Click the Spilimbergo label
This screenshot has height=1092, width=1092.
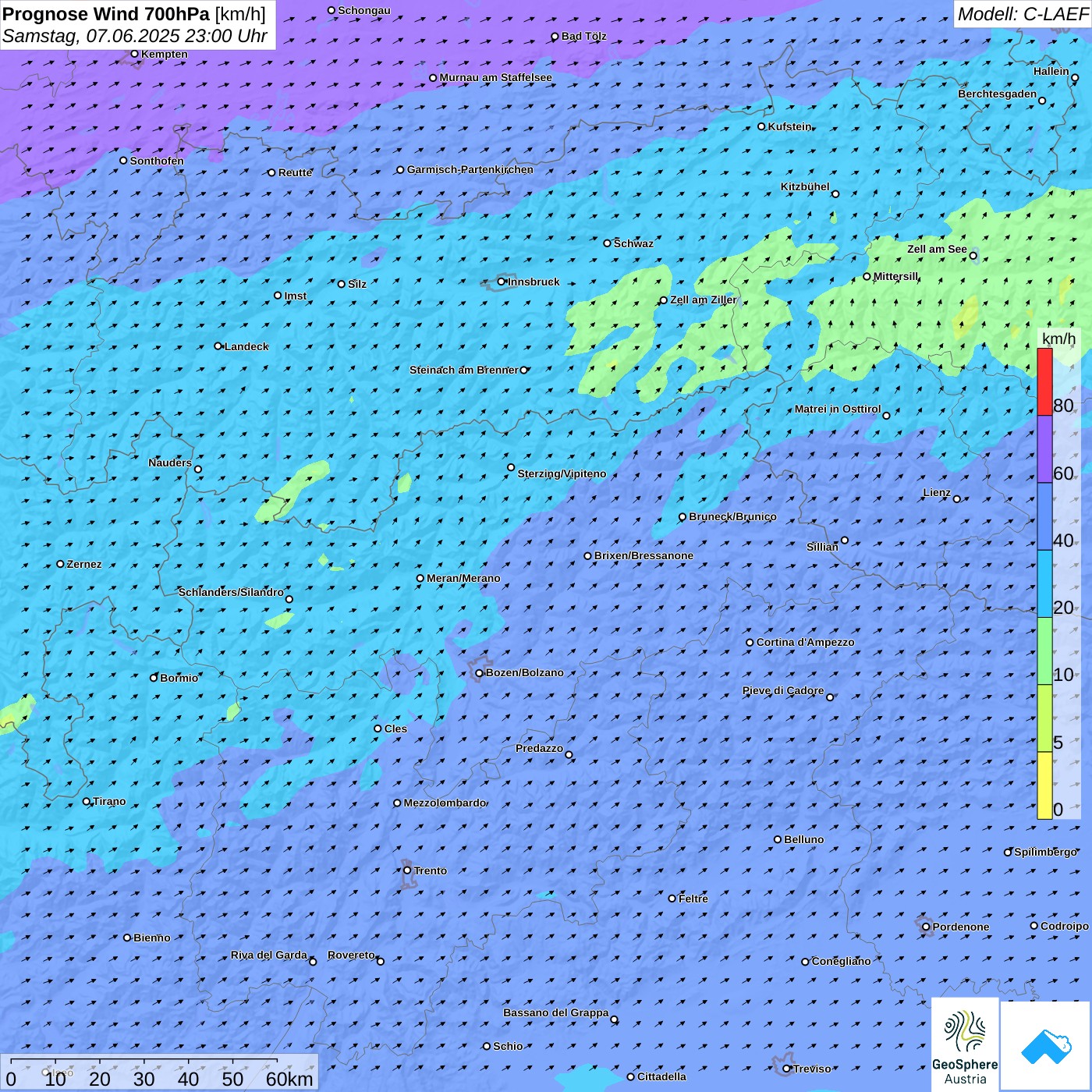(x=1045, y=852)
